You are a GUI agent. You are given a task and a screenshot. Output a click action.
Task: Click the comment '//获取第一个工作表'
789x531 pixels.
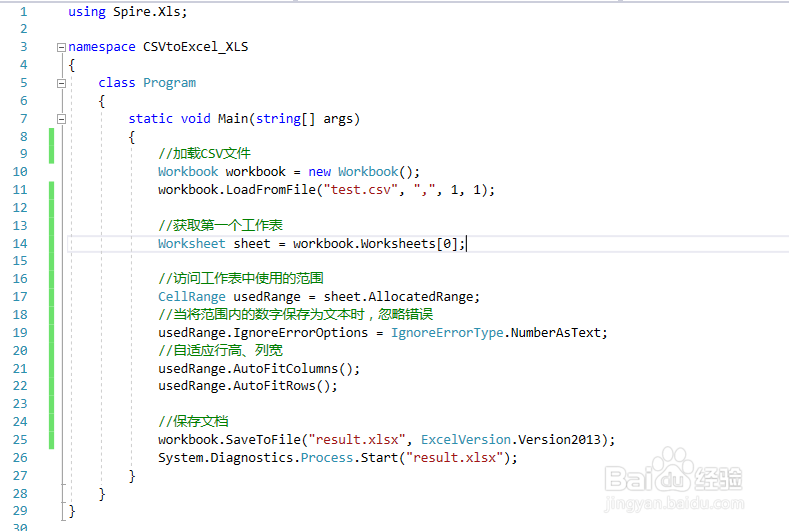(x=220, y=225)
